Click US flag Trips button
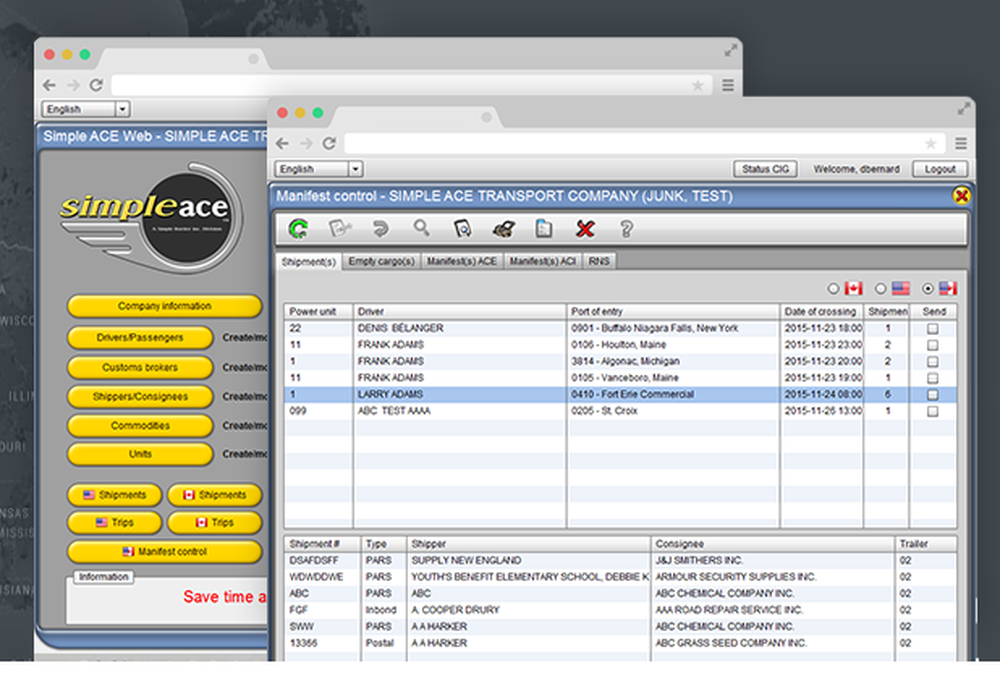Image resolution: width=1000 pixels, height=679 pixels. point(115,522)
